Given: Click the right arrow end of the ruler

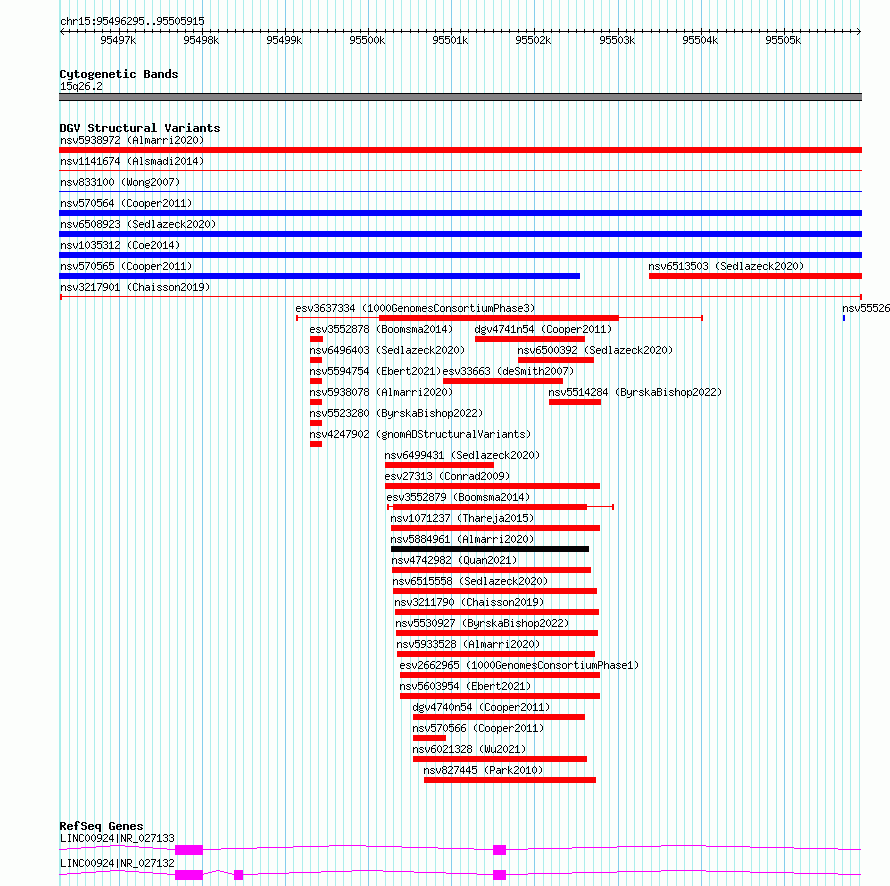Looking at the screenshot, I should point(859,31).
